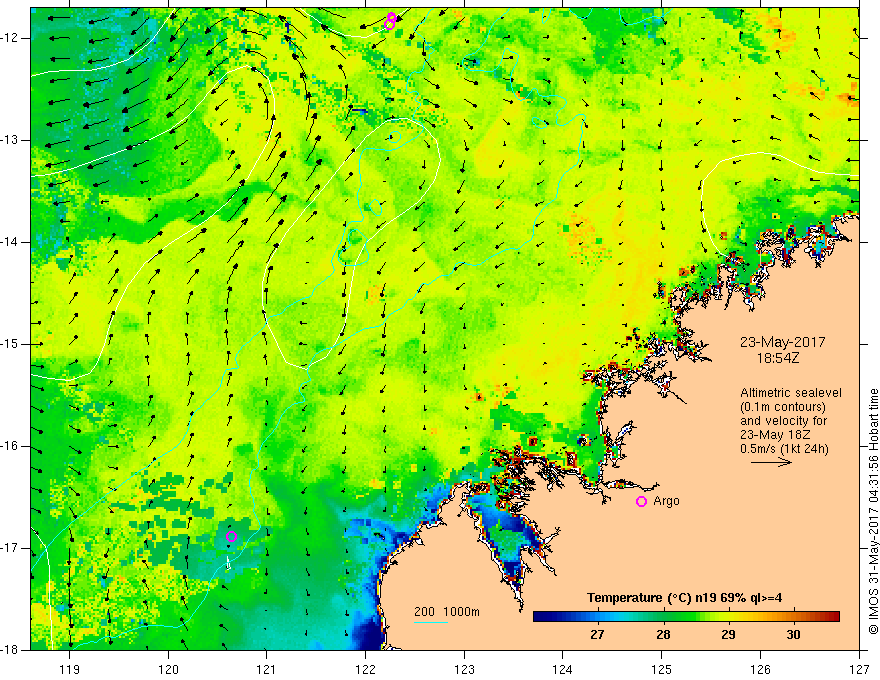Click the longitude axis label '127'

859,669
